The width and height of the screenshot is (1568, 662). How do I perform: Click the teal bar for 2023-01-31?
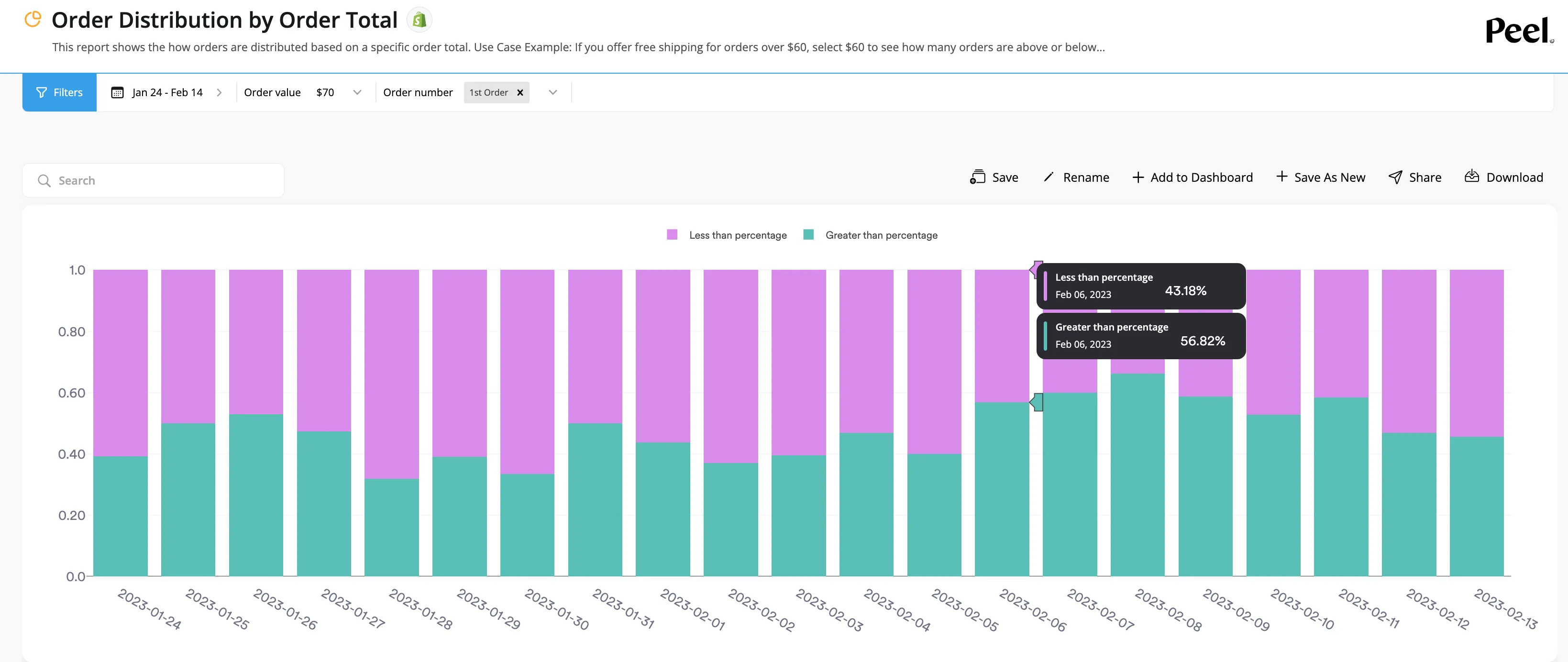tap(596, 499)
